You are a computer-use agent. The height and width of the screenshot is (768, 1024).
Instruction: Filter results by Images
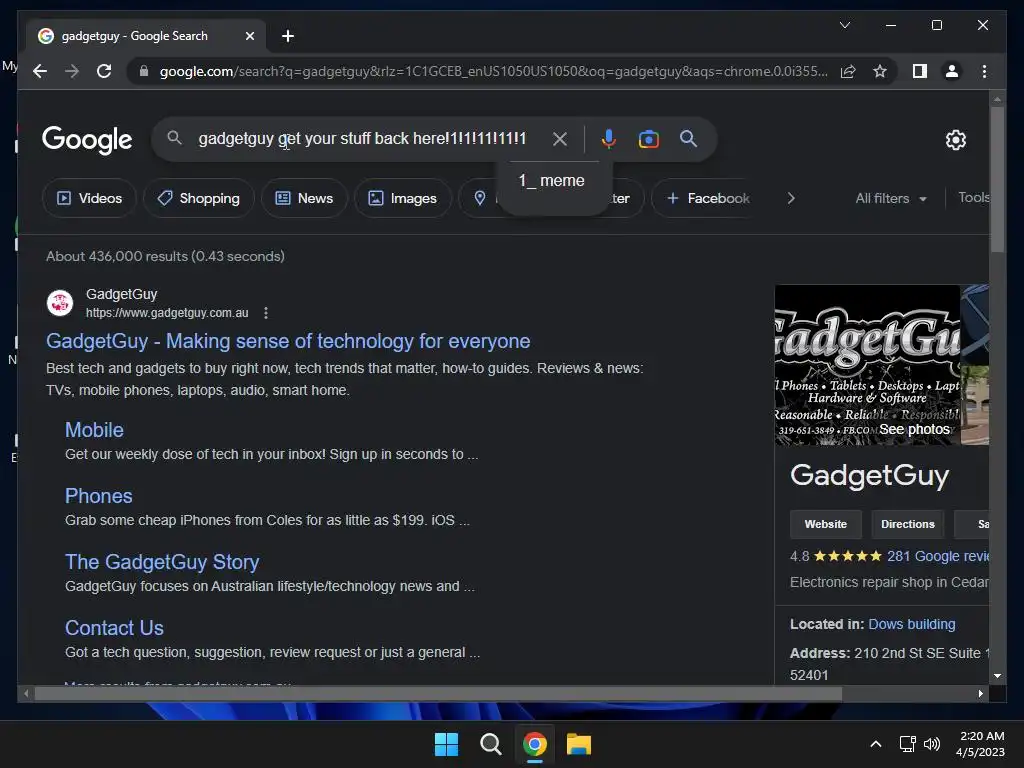(x=402, y=198)
